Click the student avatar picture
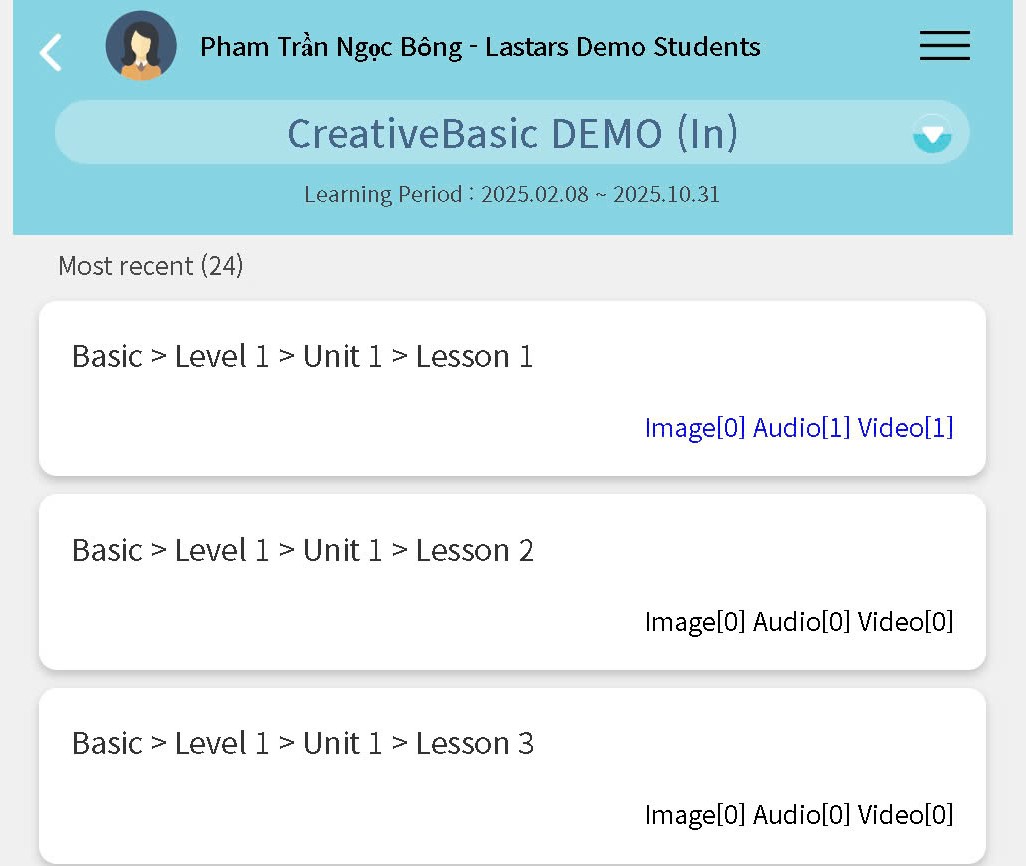The height and width of the screenshot is (866, 1026). 141,46
